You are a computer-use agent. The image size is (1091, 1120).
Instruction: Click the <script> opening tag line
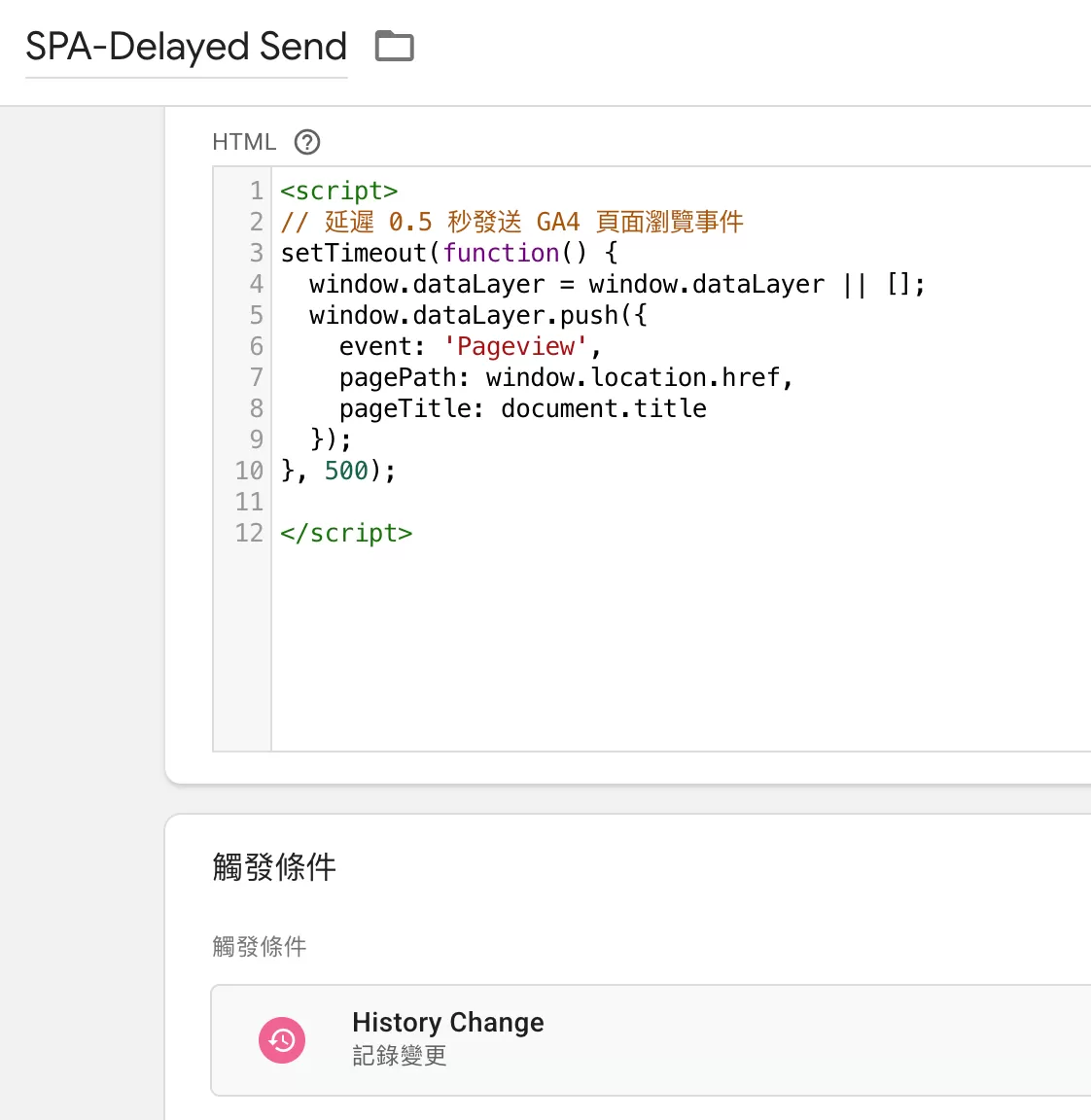(x=338, y=191)
